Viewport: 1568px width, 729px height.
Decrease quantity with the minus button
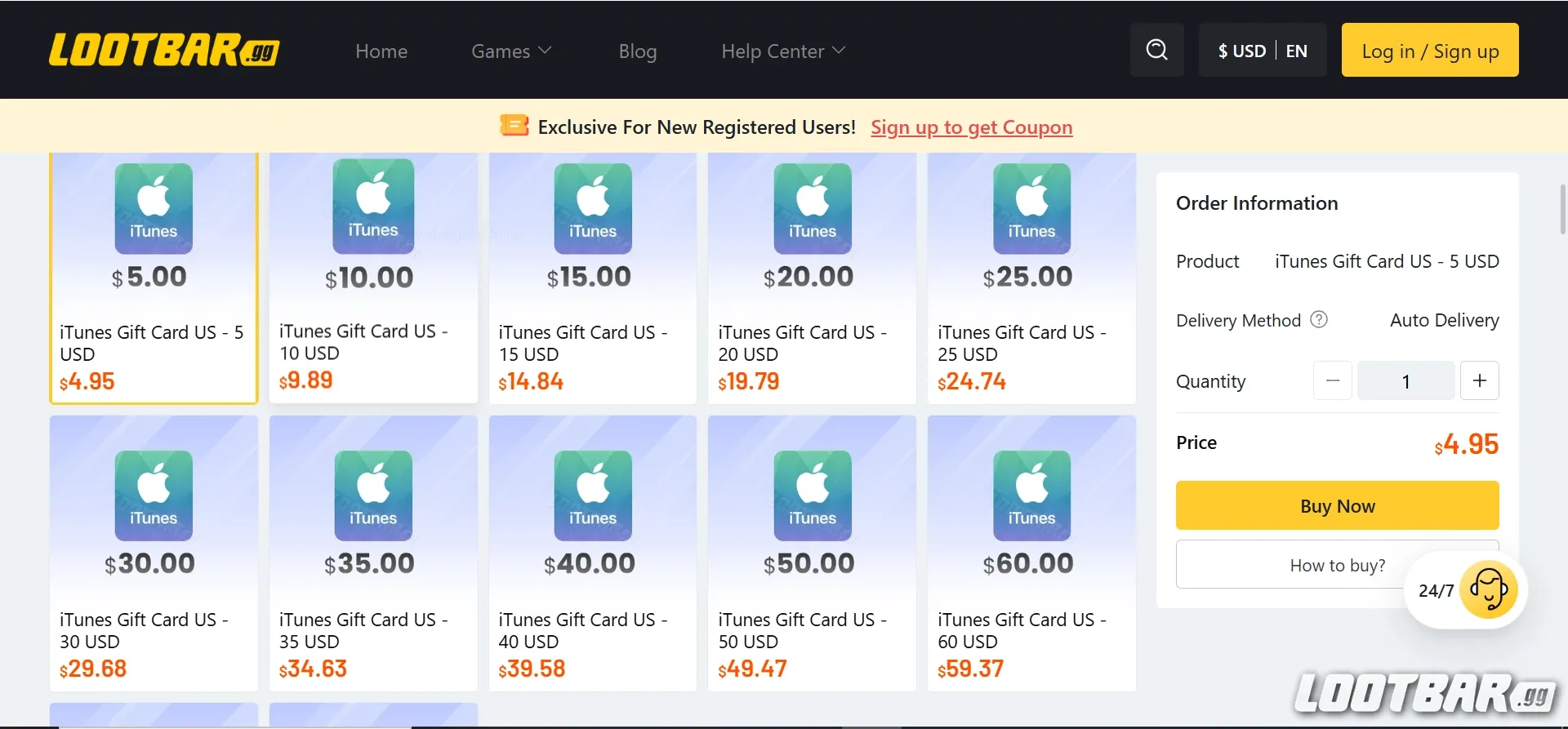1332,380
